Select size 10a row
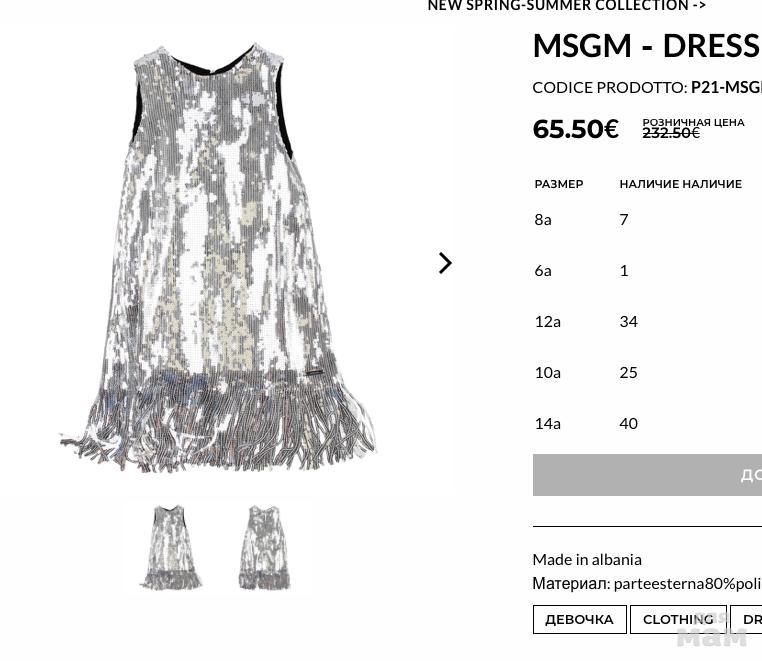The width and height of the screenshot is (762, 661). 647,373
